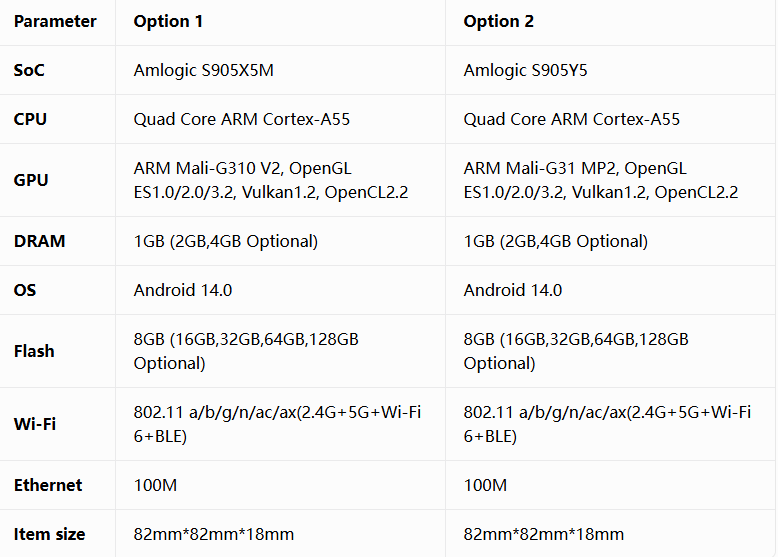The width and height of the screenshot is (778, 557).
Task: Select the GPU row label
Action: click(31, 180)
